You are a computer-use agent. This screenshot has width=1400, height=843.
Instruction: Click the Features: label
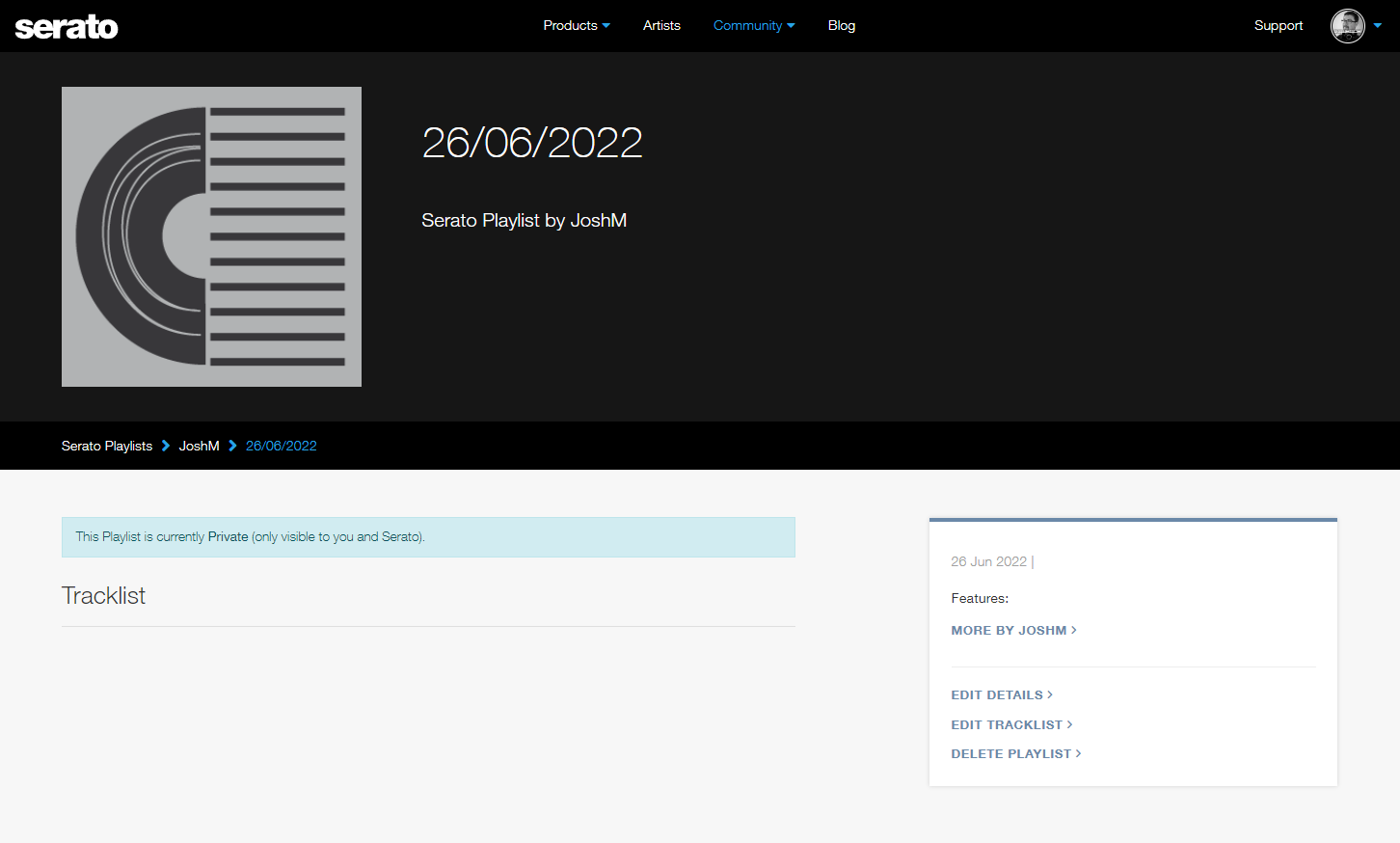[980, 599]
